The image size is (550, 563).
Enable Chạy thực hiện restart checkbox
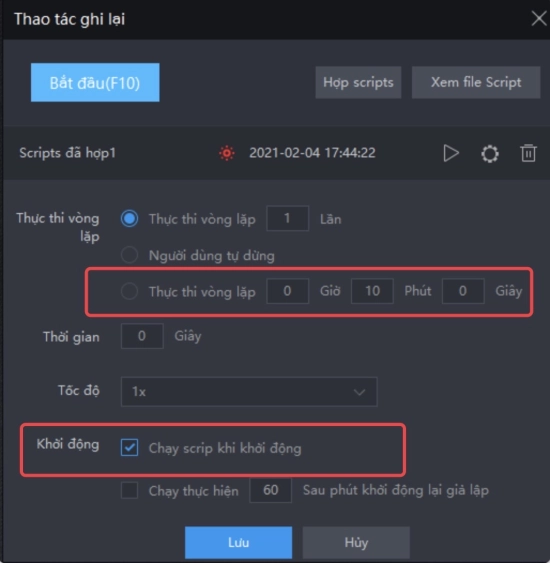[129, 490]
